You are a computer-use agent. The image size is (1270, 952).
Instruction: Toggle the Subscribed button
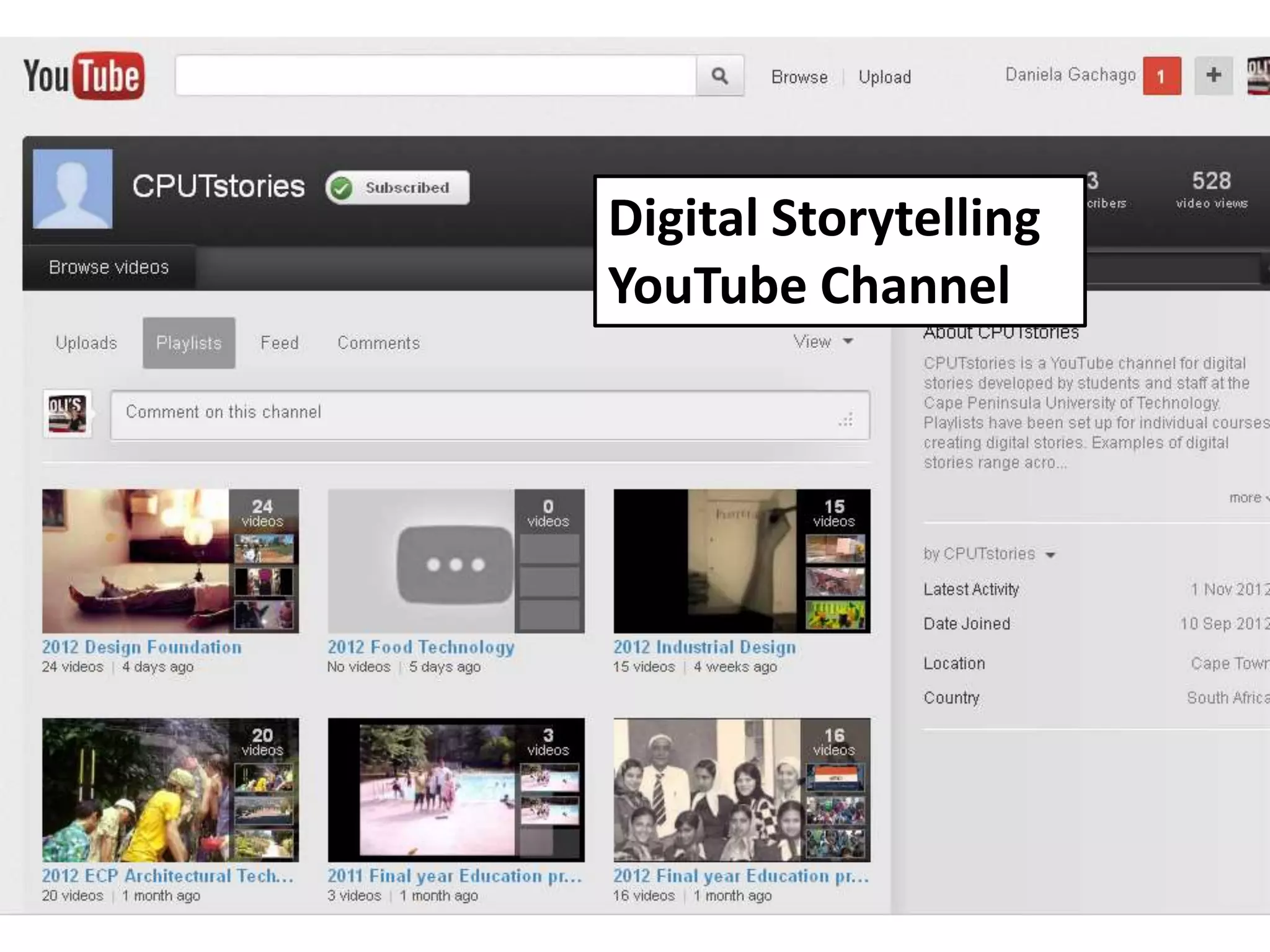397,188
